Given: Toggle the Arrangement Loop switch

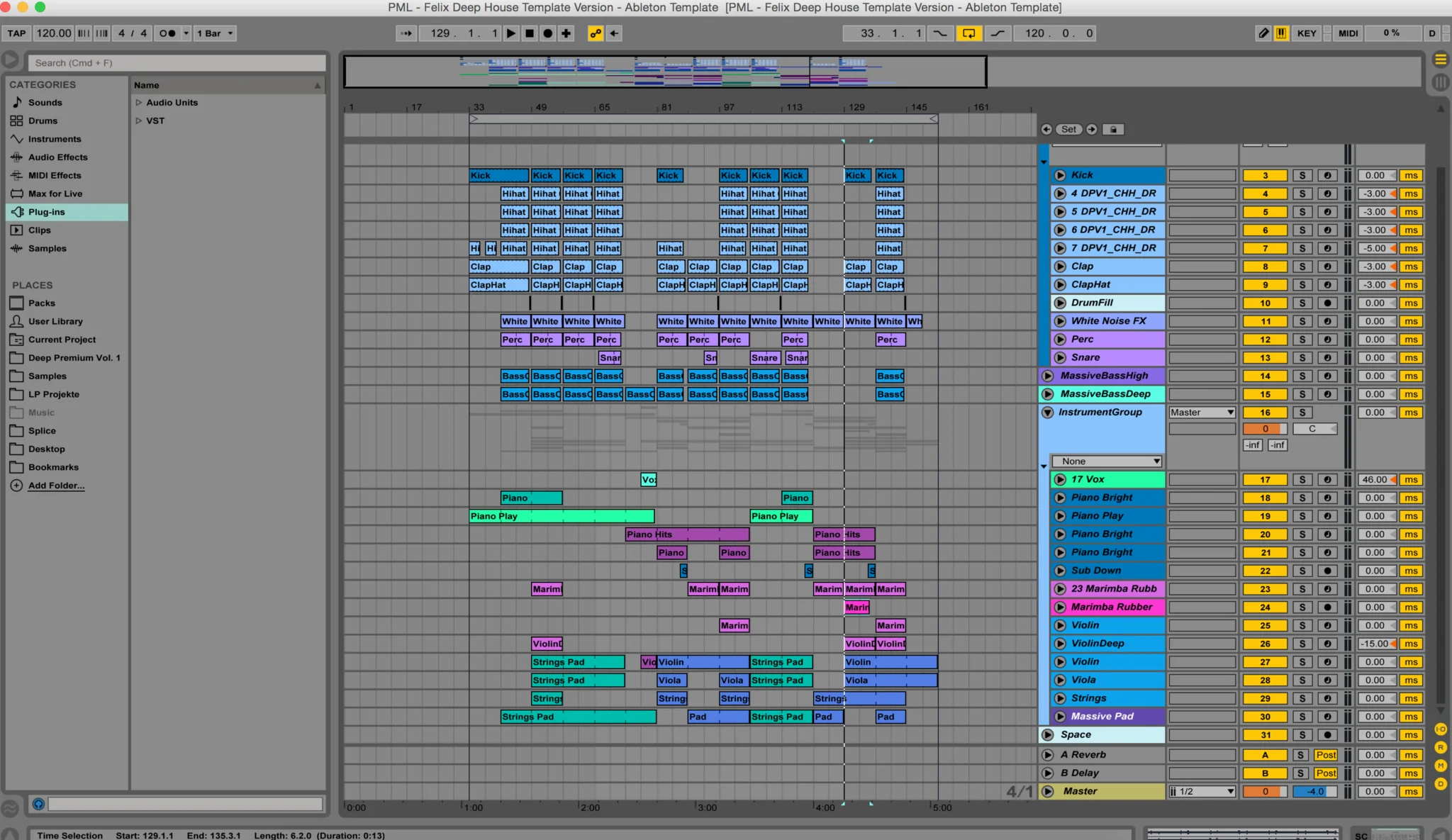Looking at the screenshot, I should (x=968, y=33).
